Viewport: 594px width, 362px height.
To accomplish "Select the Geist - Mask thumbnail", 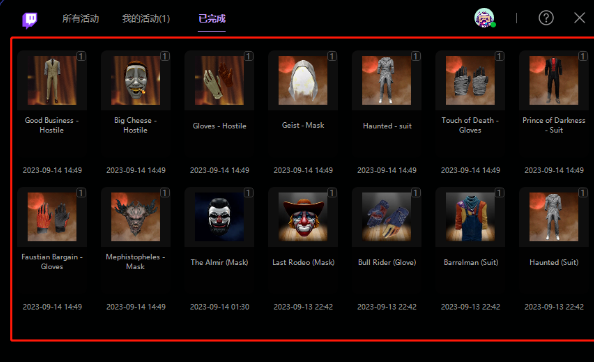I will 303,80.
